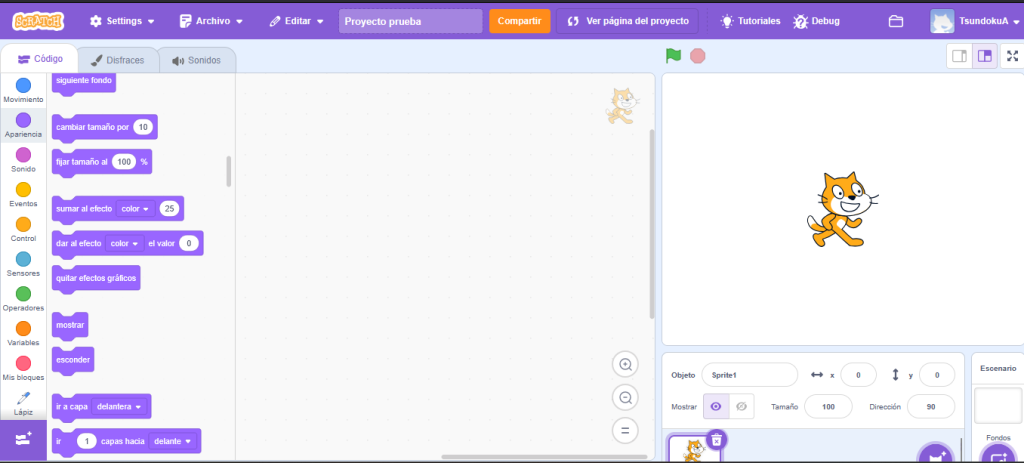The image size is (1024, 463).
Task: Select the Operadores block category
Action: (24, 298)
